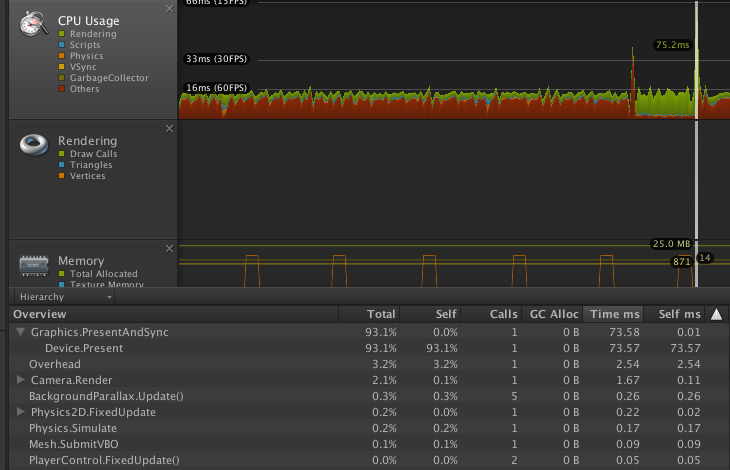Select the Physics.Simulate row
The width and height of the screenshot is (730, 470).
(x=370, y=428)
